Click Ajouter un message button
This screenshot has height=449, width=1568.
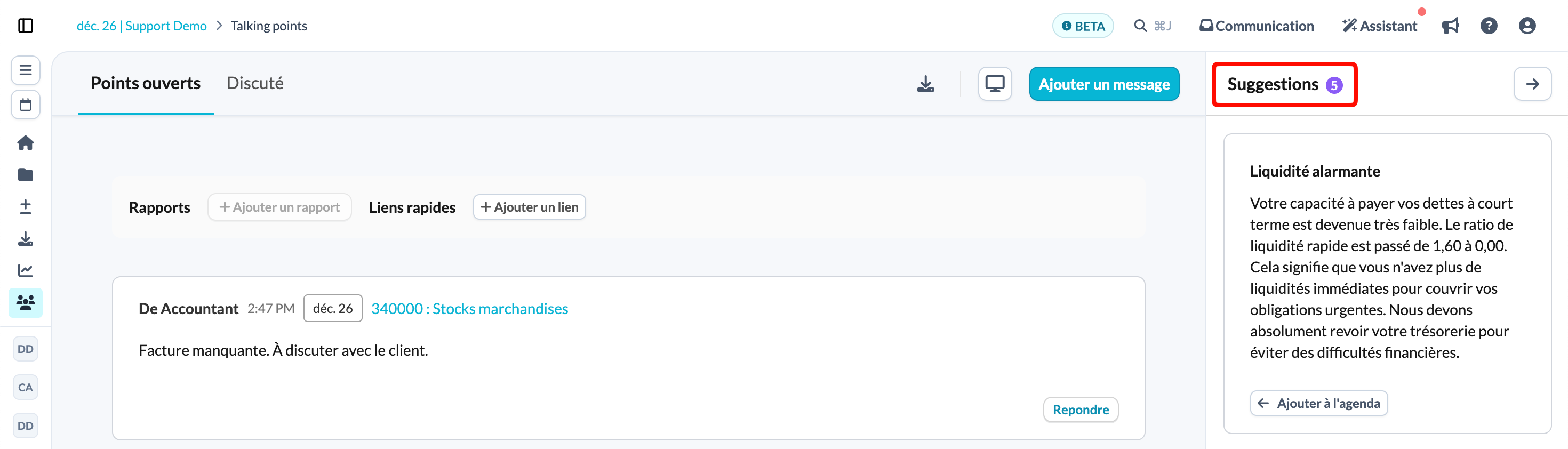point(1103,84)
